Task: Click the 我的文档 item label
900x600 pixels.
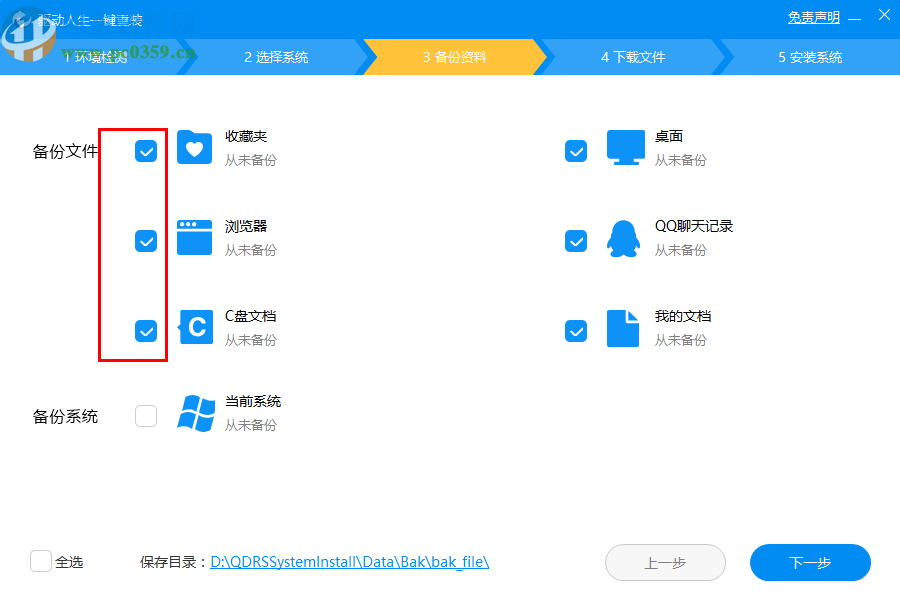Action: [683, 316]
